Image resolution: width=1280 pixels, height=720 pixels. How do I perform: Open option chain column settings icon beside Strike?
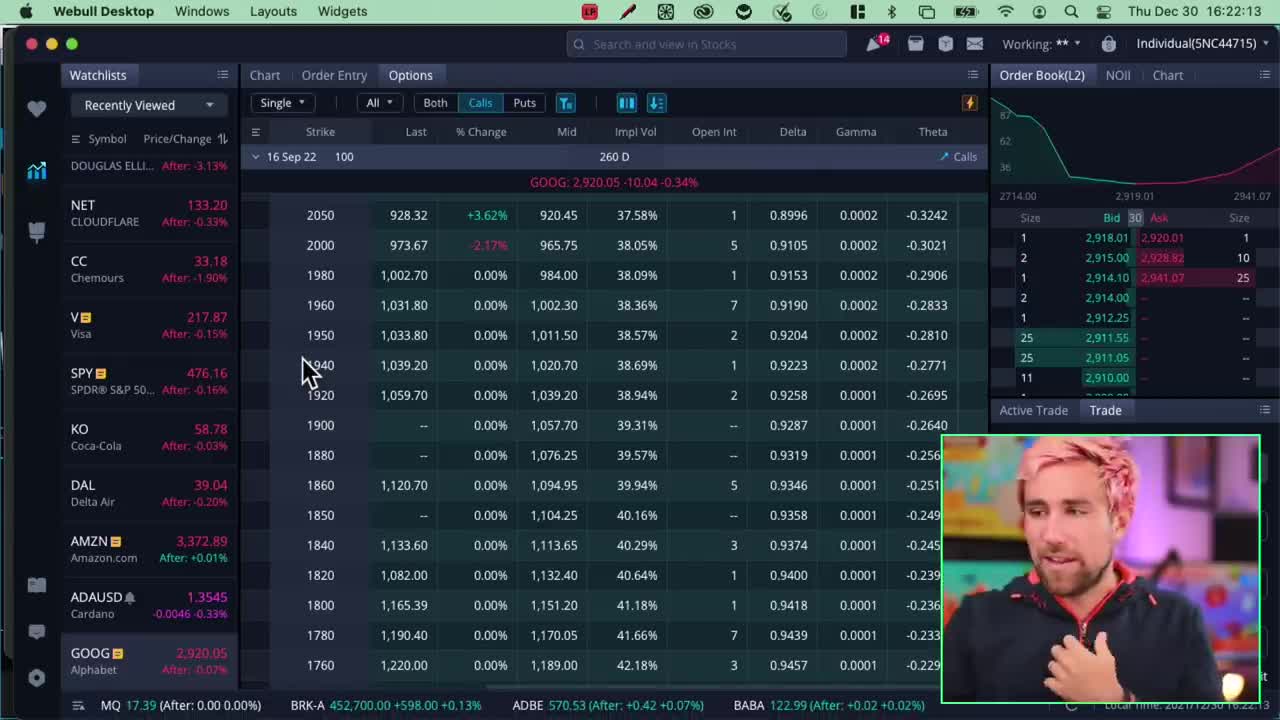(256, 132)
